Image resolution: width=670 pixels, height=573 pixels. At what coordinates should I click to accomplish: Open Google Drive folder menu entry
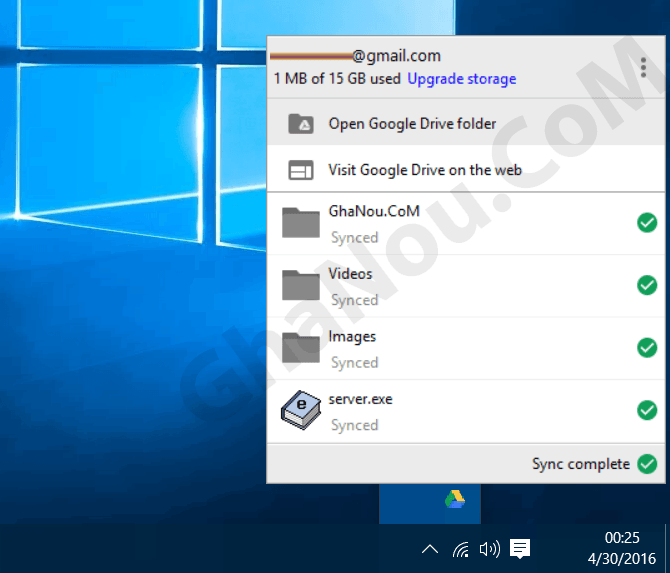[466, 123]
